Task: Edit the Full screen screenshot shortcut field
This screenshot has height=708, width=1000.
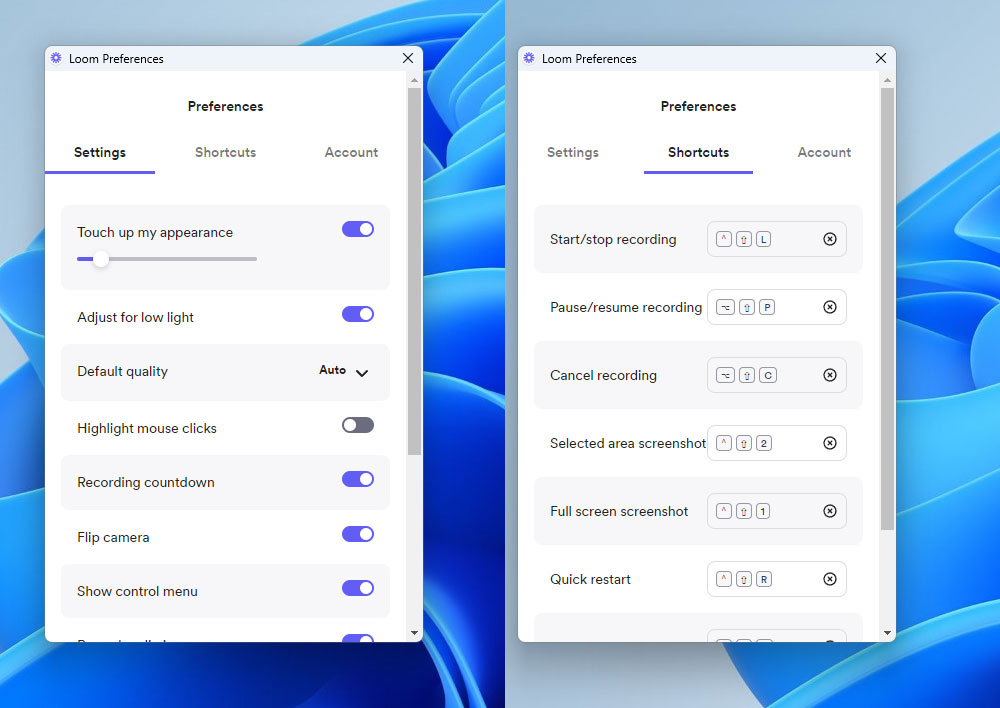Action: coord(777,511)
